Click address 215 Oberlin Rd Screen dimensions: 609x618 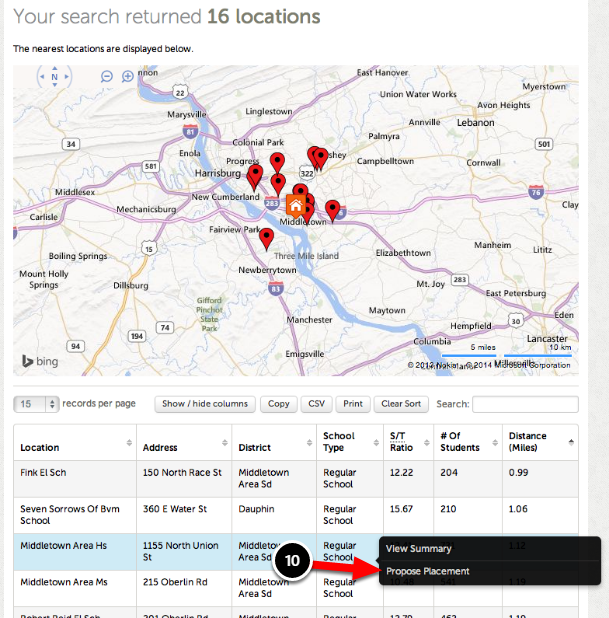[x=175, y=582]
